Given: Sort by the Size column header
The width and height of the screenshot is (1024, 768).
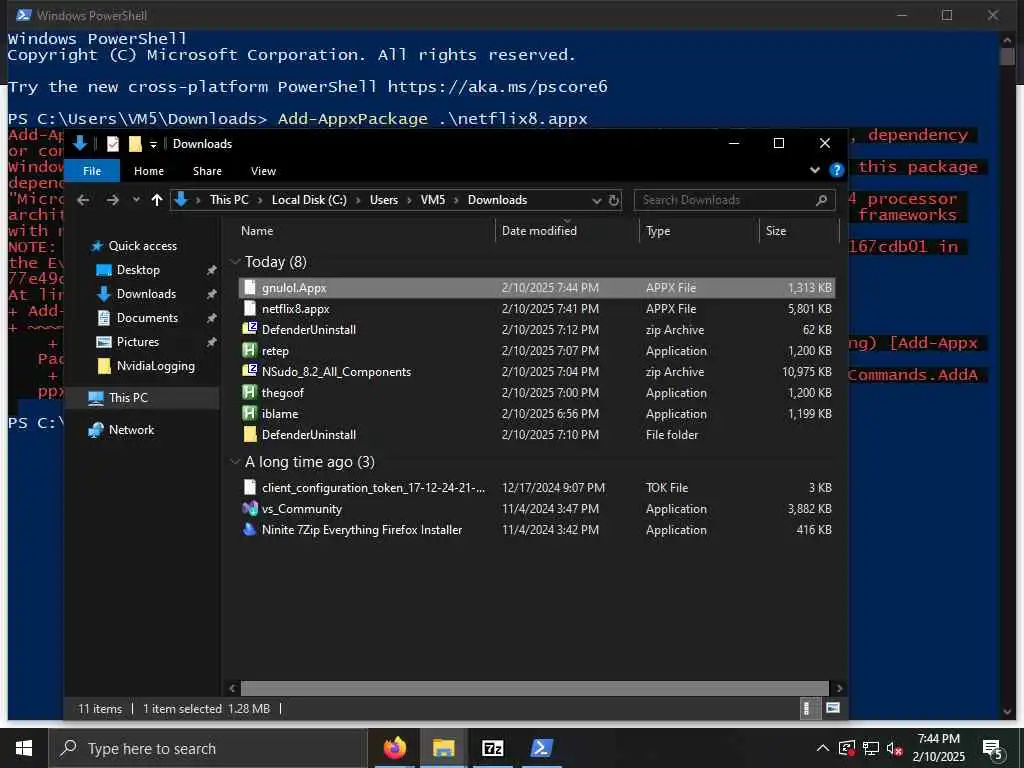Looking at the screenshot, I should 776,231.
